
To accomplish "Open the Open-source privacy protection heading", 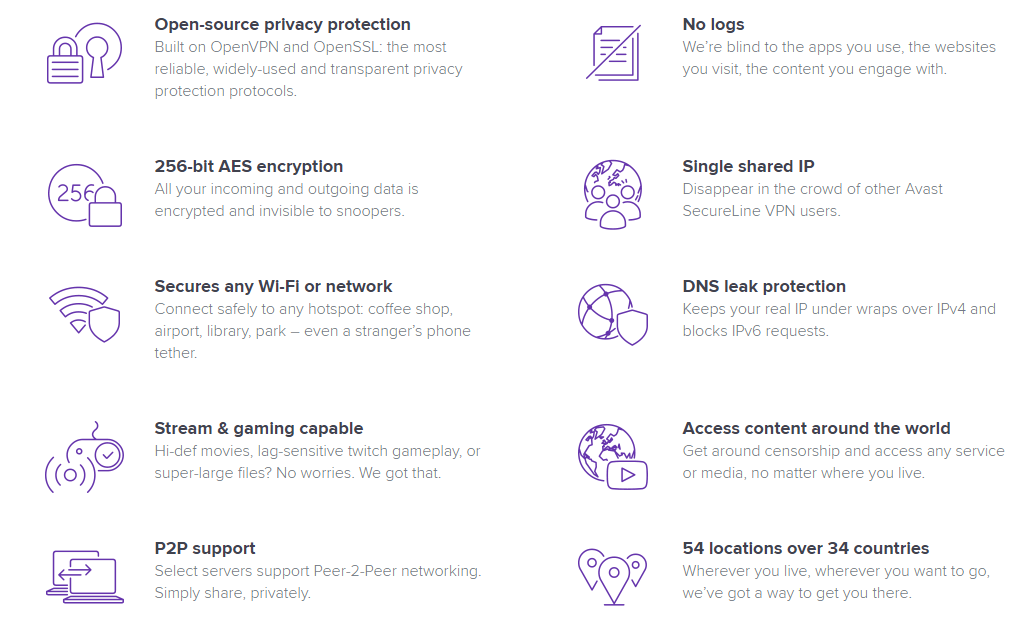I will [283, 25].
